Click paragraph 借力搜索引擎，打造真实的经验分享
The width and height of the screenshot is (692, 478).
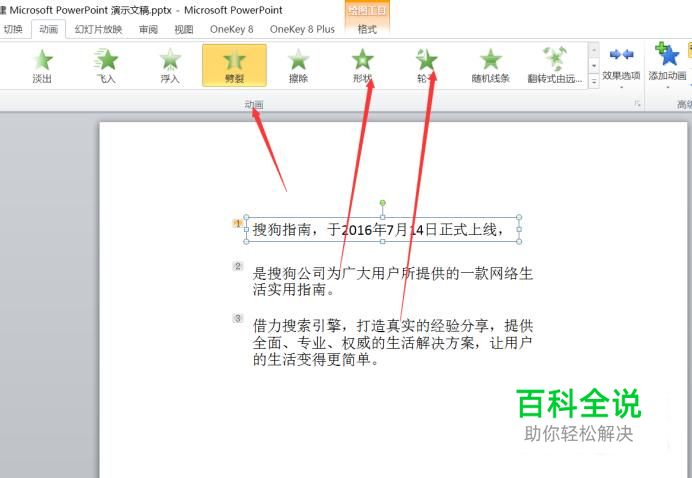(393, 343)
